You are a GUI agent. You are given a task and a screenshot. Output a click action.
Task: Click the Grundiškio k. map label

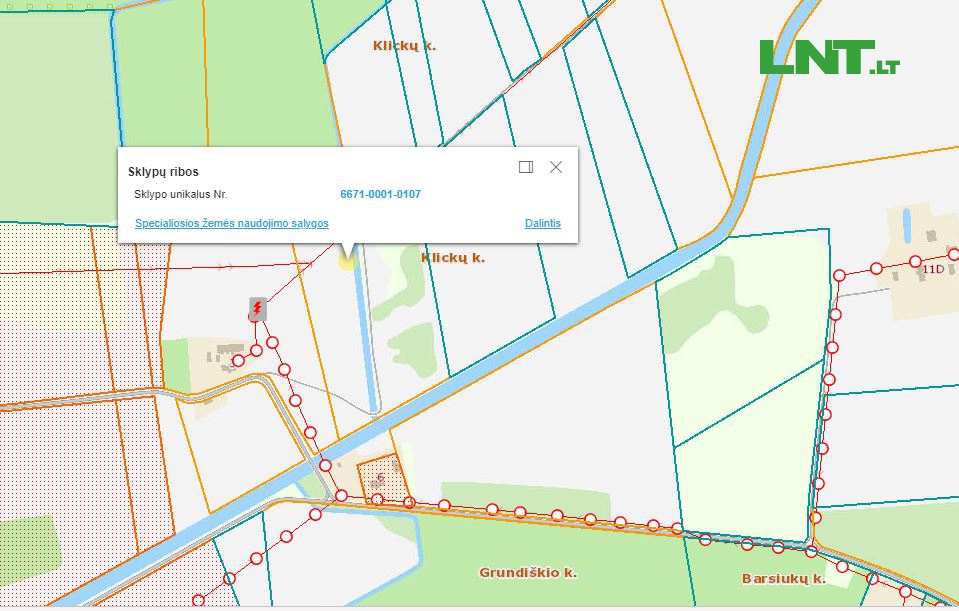pyautogui.click(x=528, y=573)
